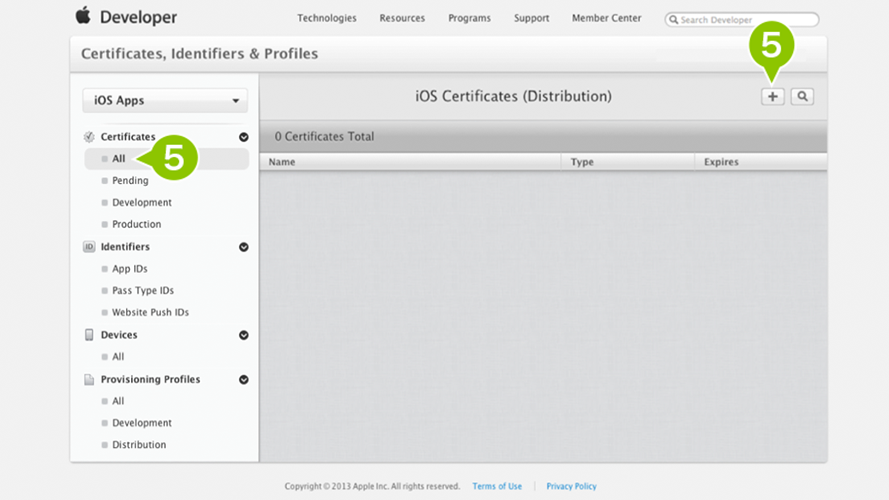Open Pass Type IDs list

(143, 290)
